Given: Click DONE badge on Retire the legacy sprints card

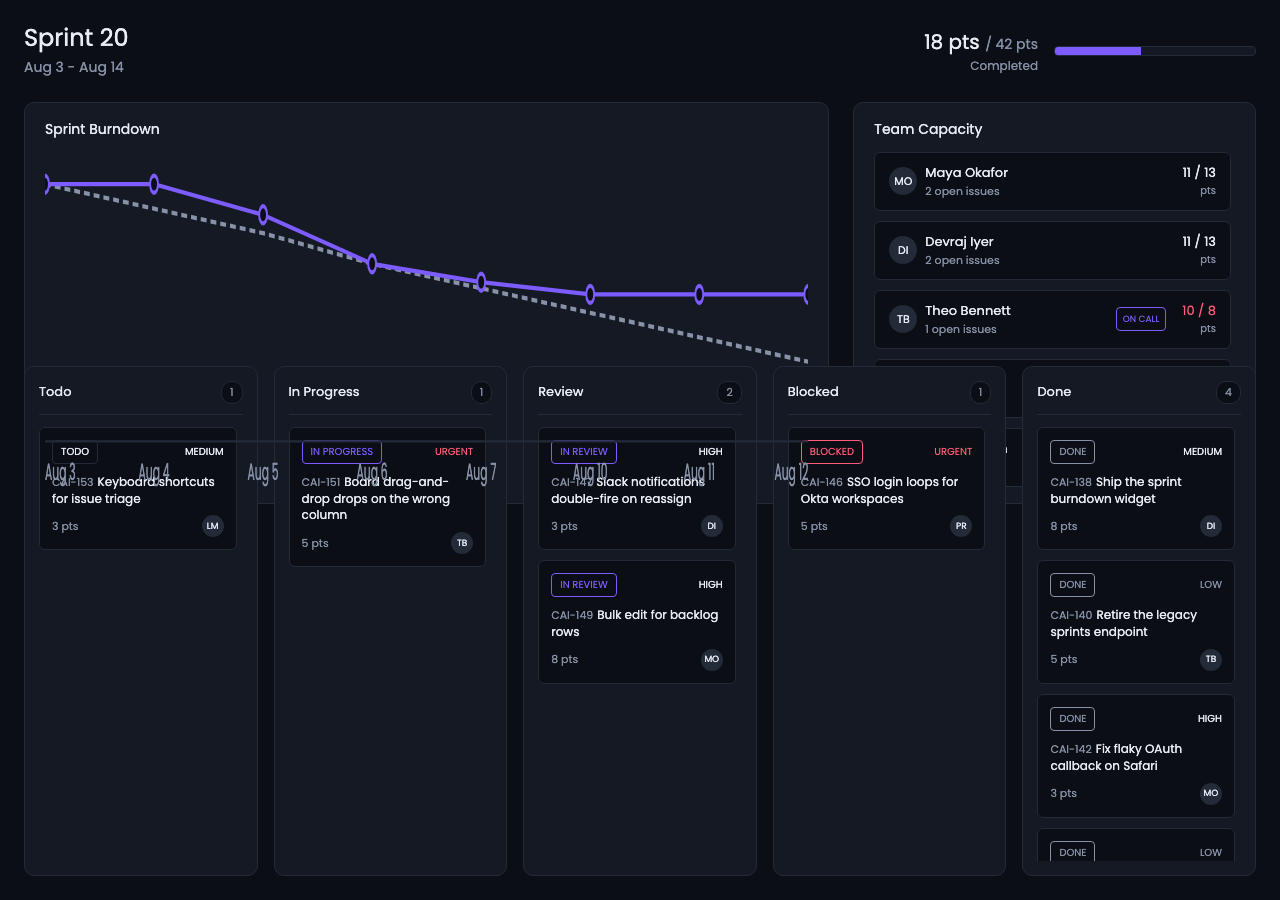Looking at the screenshot, I should tap(1073, 585).
